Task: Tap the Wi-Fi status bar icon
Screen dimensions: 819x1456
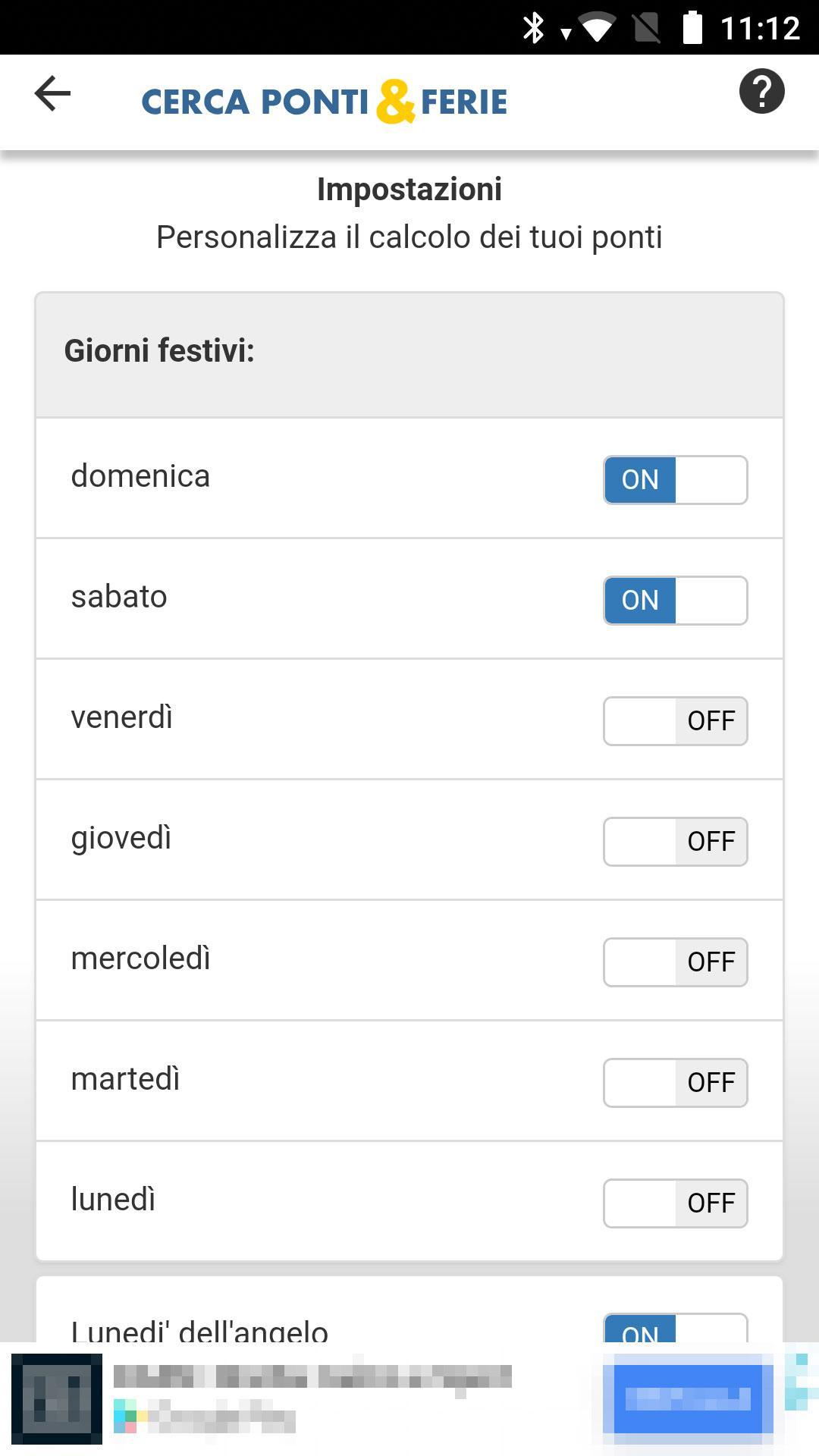Action: (x=597, y=29)
